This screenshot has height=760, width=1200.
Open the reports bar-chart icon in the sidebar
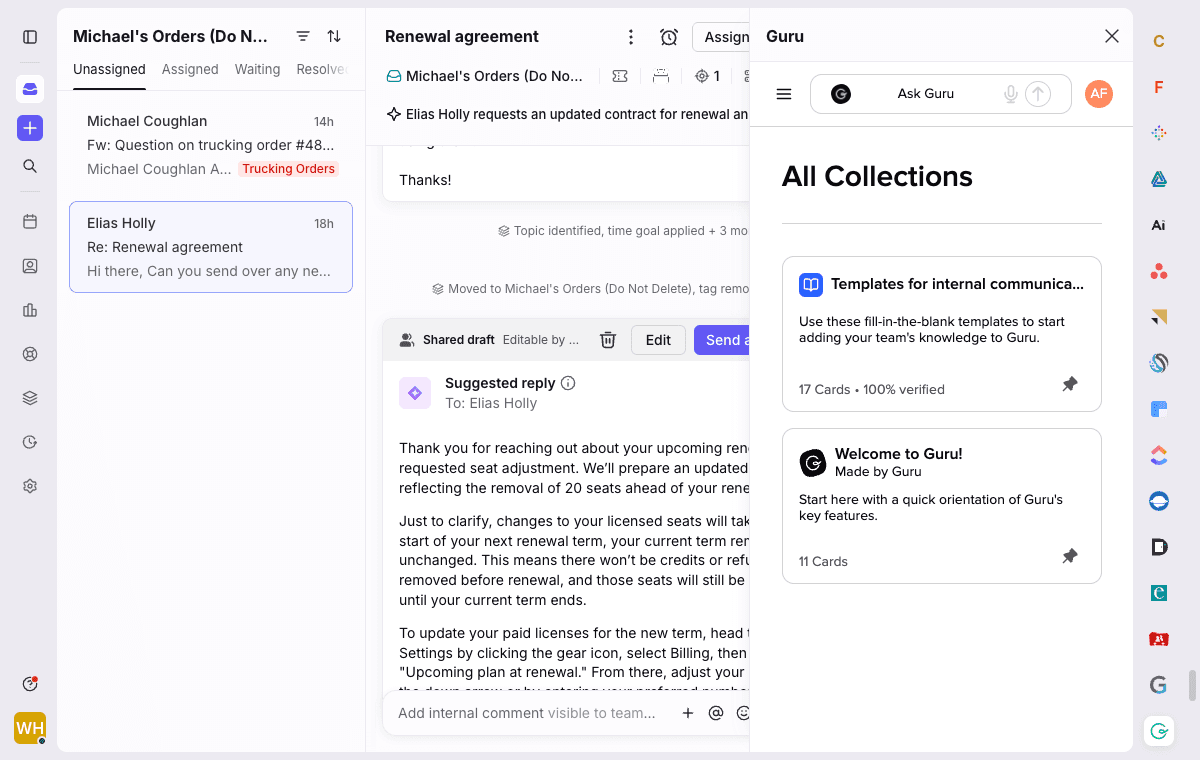pos(29,310)
